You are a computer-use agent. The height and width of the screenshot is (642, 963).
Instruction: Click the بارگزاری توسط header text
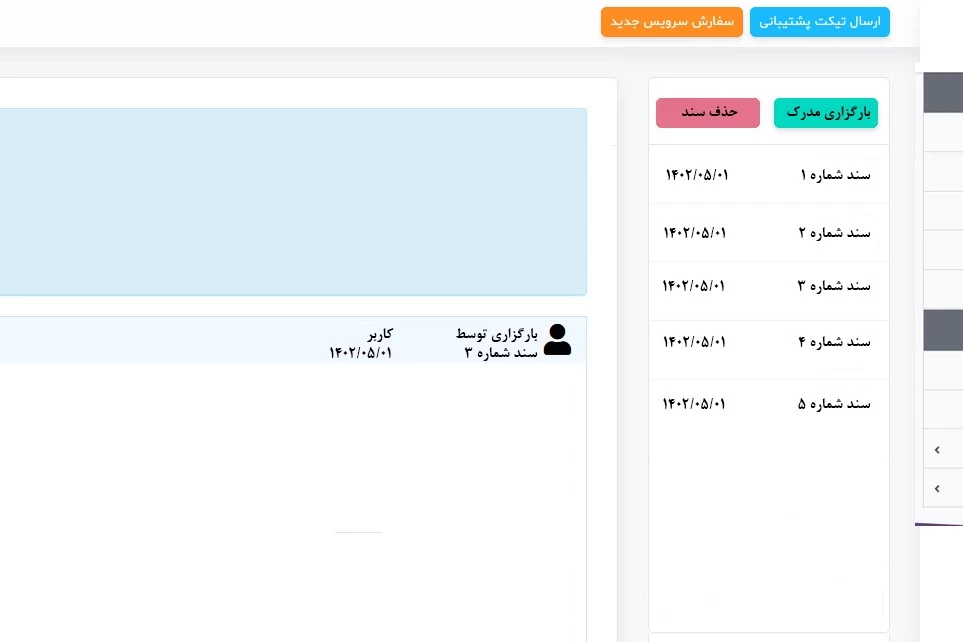tap(497, 334)
